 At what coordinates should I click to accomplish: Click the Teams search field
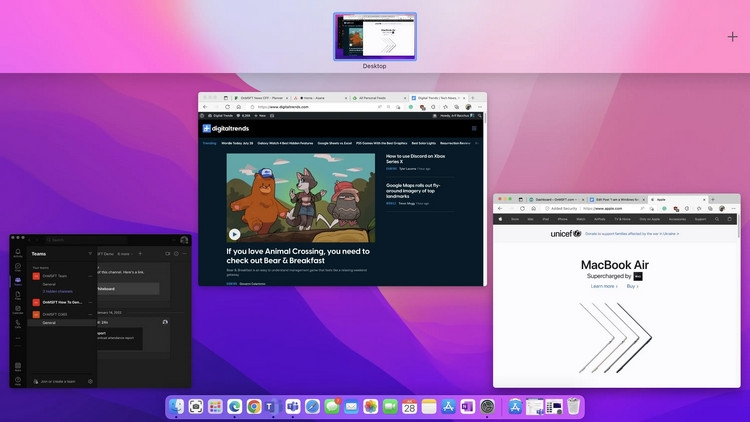pos(86,240)
